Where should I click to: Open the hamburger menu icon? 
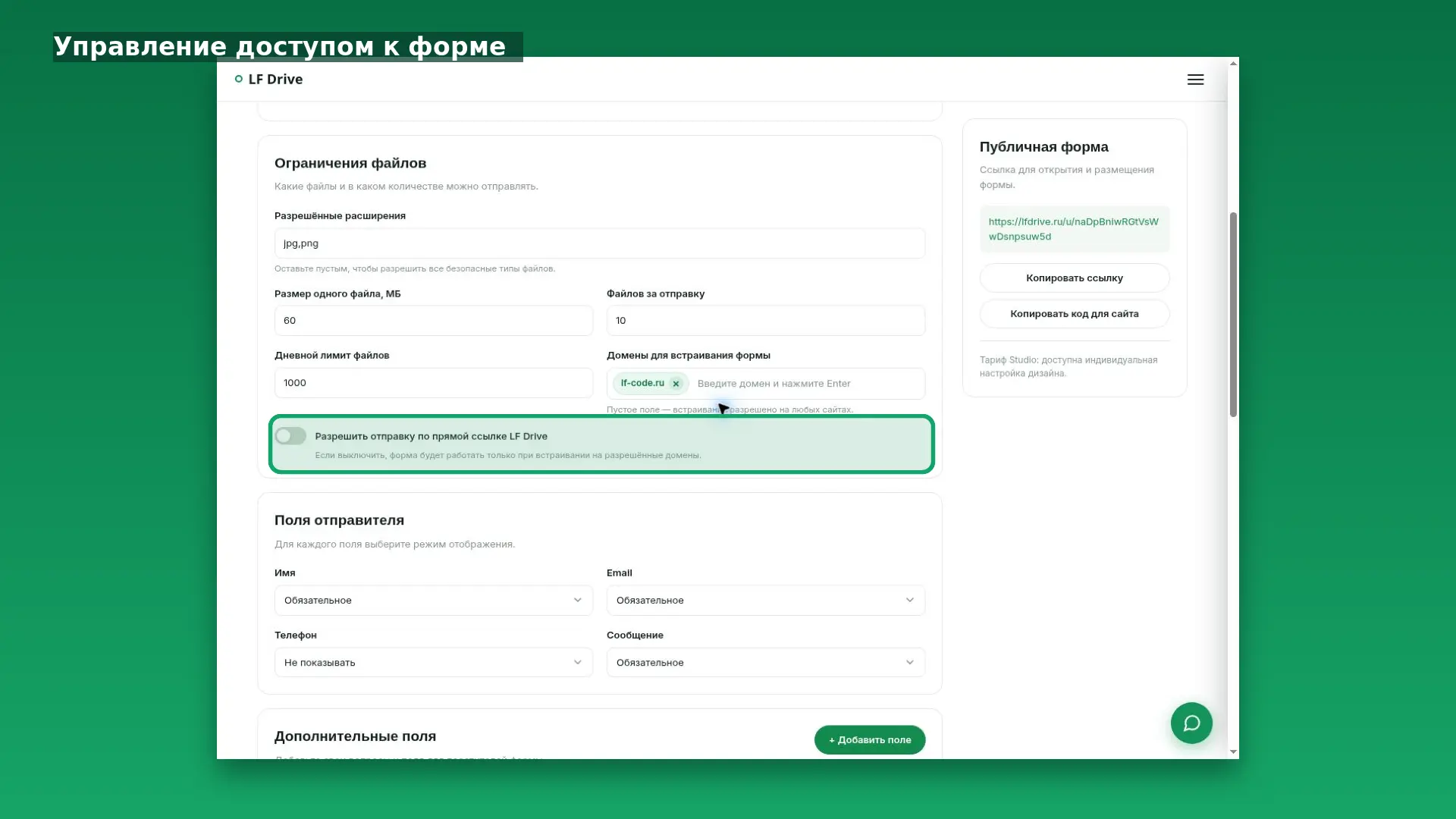pyautogui.click(x=1195, y=80)
